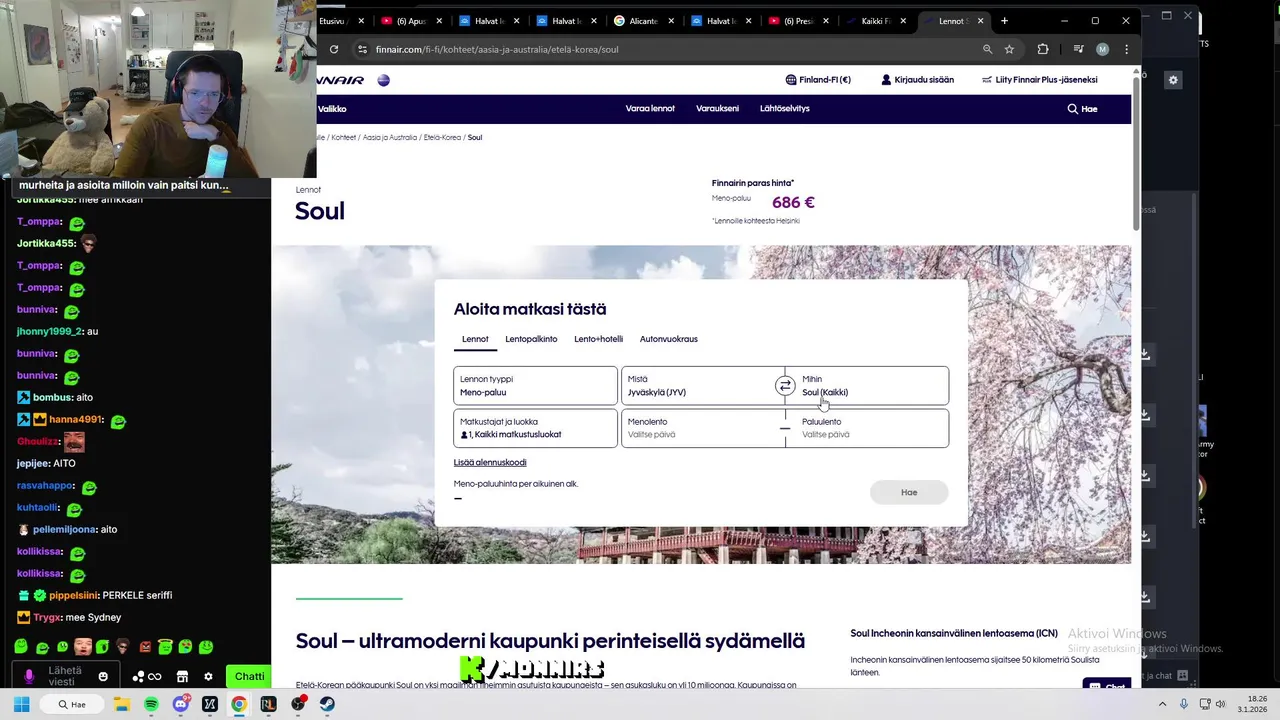The height and width of the screenshot is (720, 1280).
Task: Open Kohteet breadcrumb link
Action: (343, 137)
